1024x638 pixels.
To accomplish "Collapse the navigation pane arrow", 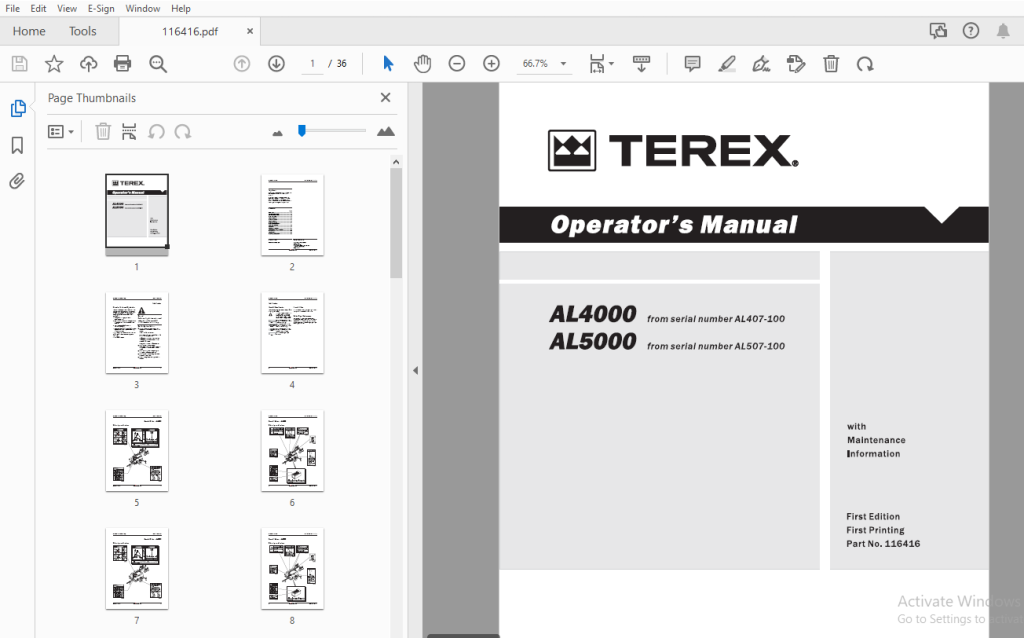I will [x=415, y=370].
